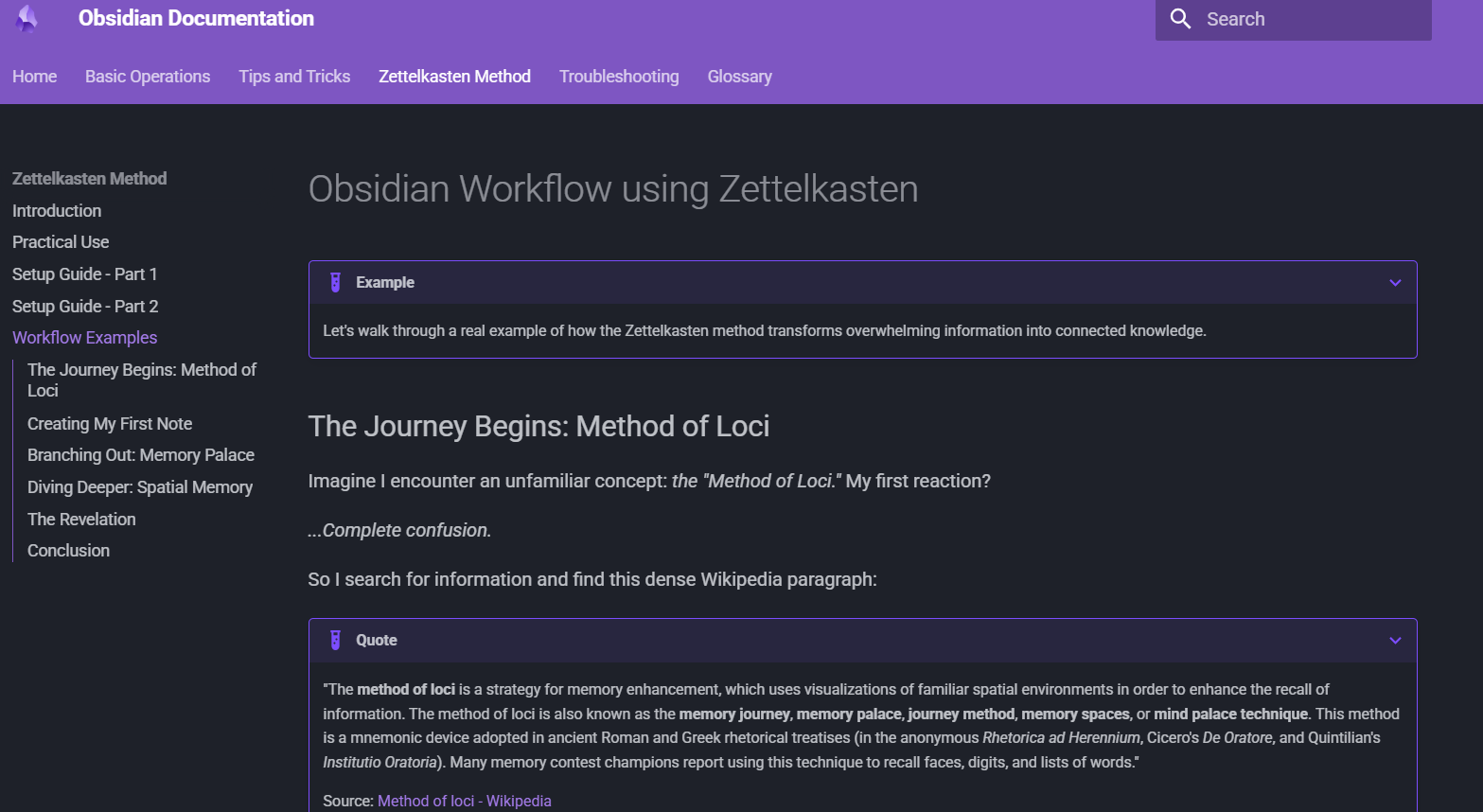Open the Glossary section
This screenshot has width=1483, height=812.
pos(739,76)
